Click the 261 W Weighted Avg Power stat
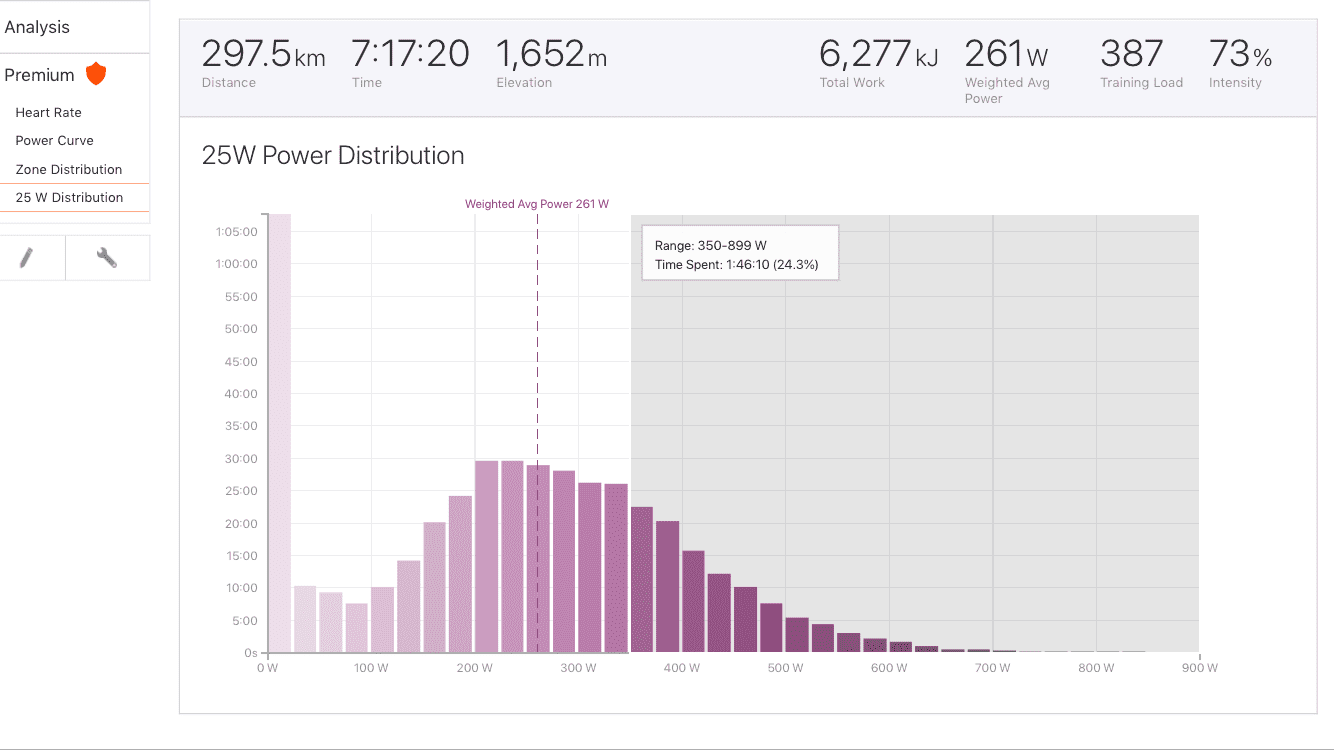1334x750 pixels. [1007, 70]
